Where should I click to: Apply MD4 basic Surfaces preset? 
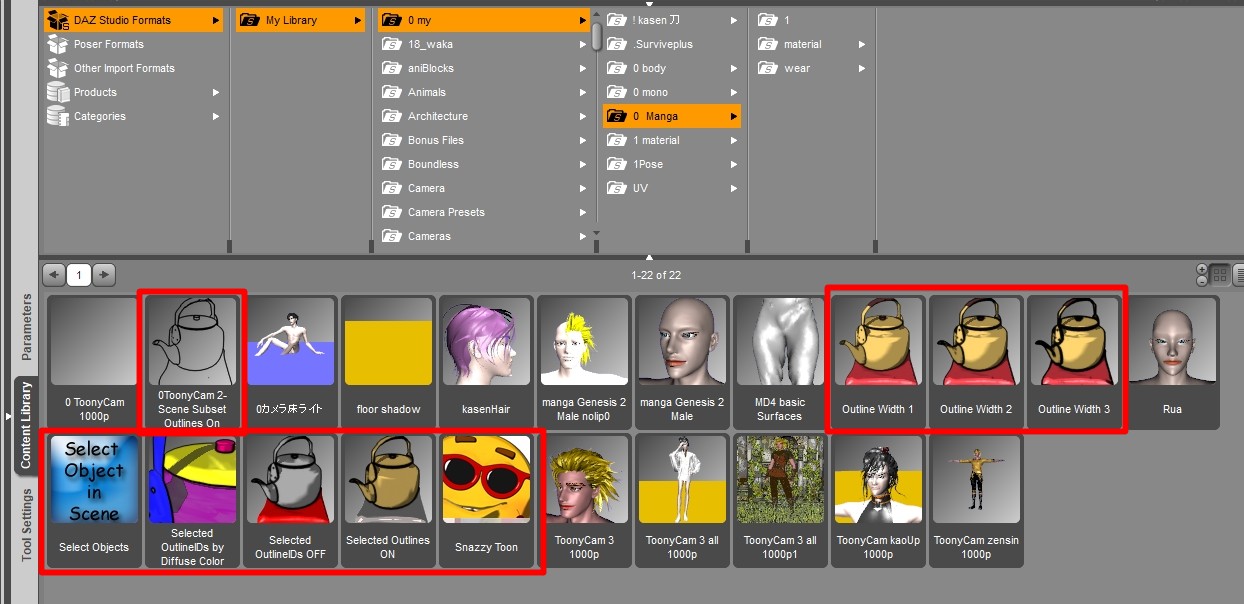pyautogui.click(x=780, y=363)
